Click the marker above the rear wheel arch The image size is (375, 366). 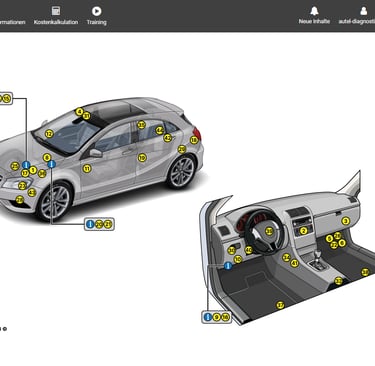(x=182, y=149)
